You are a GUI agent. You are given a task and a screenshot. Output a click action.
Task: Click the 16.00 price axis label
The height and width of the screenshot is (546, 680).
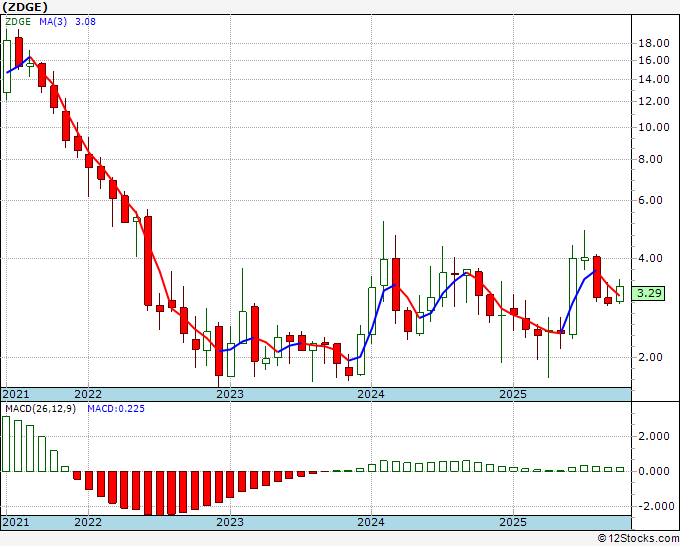pyautogui.click(x=654, y=60)
